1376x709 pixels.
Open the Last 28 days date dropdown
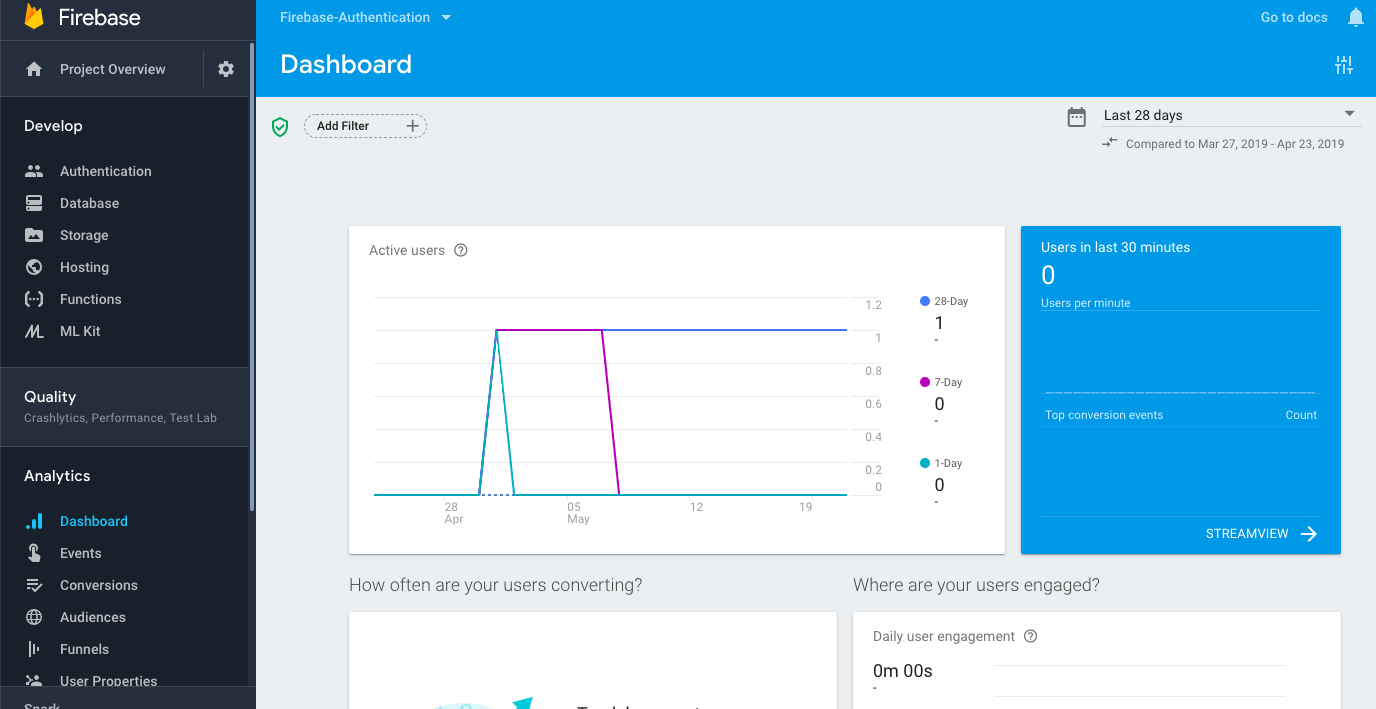[x=1232, y=115]
